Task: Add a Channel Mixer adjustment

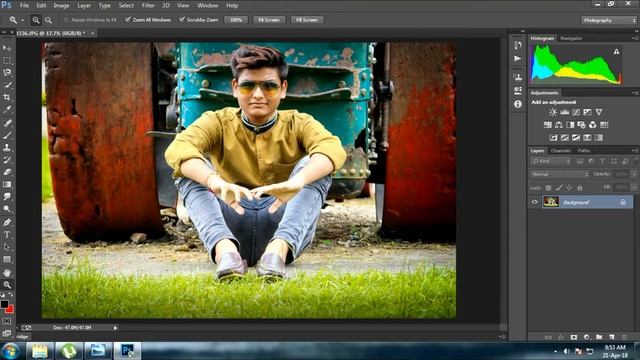Action: [593, 125]
